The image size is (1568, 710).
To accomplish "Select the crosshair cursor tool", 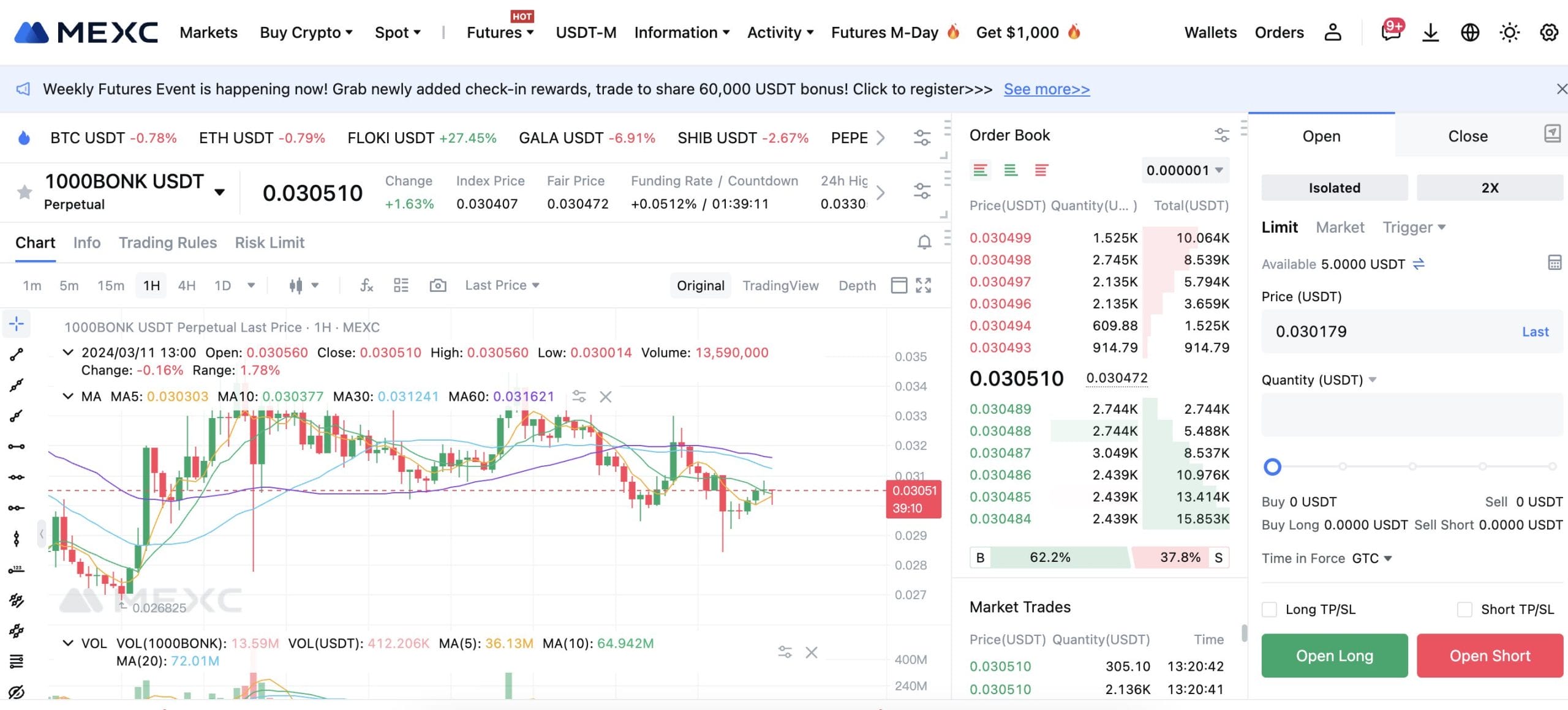I will click(17, 323).
